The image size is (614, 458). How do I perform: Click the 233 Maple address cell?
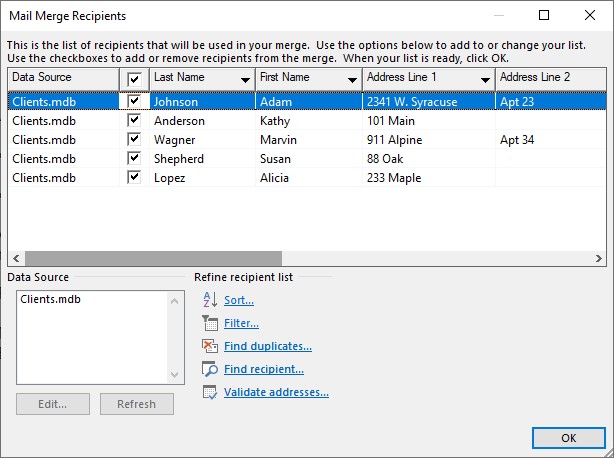429,178
